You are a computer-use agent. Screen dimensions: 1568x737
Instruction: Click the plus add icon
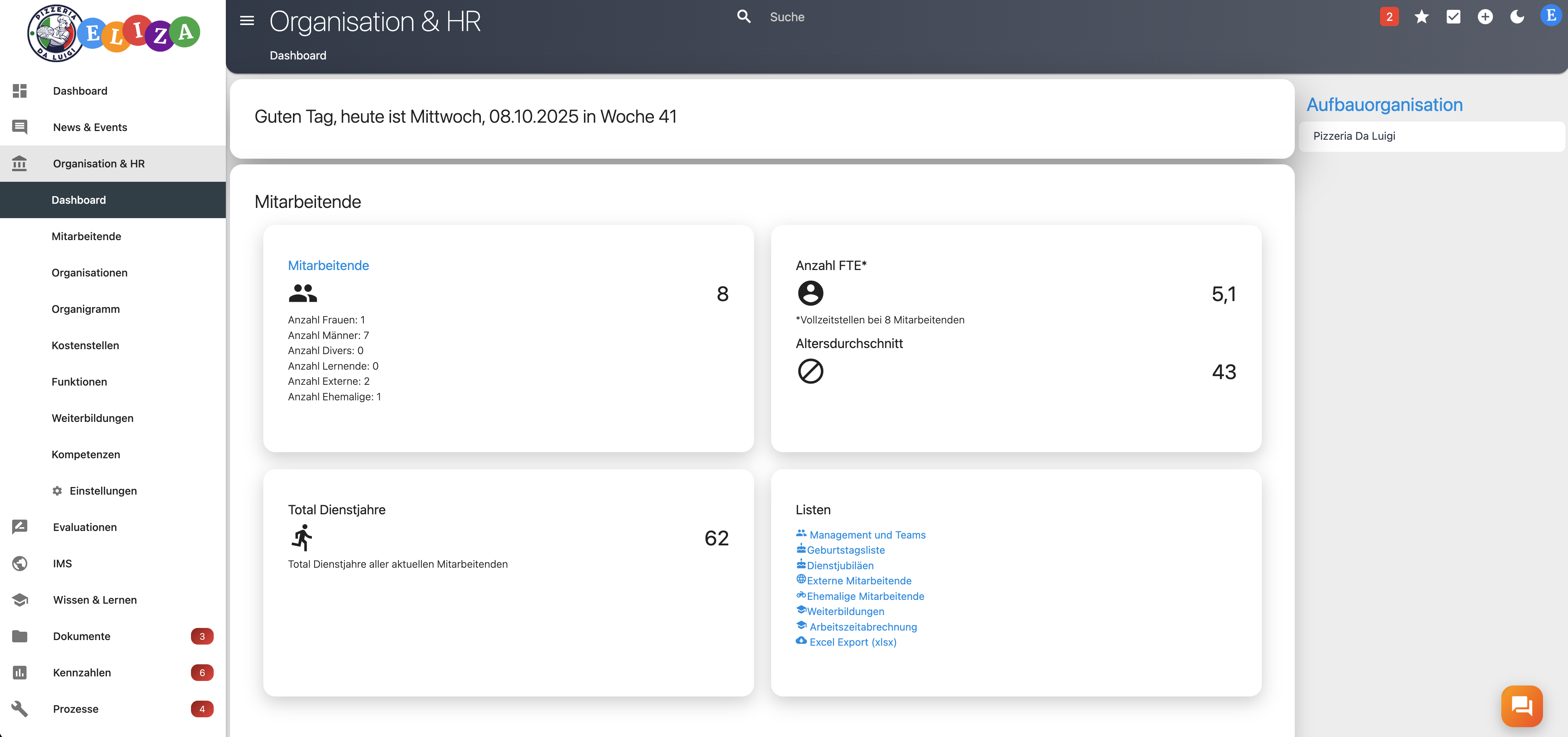click(x=1485, y=17)
